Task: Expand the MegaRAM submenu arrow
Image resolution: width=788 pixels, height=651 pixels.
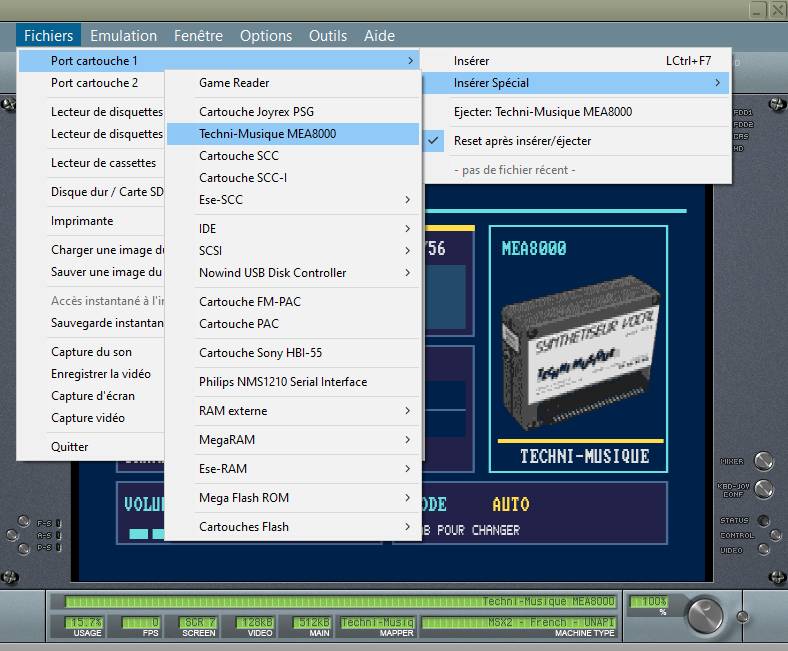Action: pyautogui.click(x=408, y=440)
